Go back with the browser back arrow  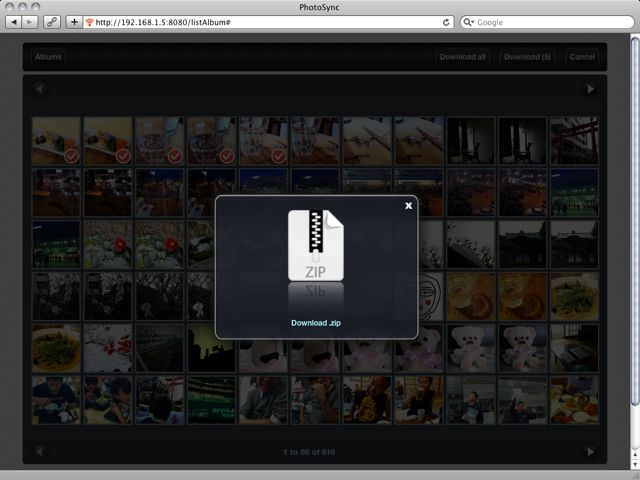(x=13, y=22)
